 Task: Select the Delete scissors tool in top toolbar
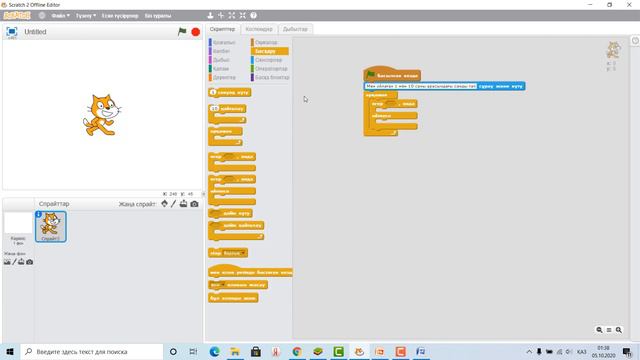(221, 16)
